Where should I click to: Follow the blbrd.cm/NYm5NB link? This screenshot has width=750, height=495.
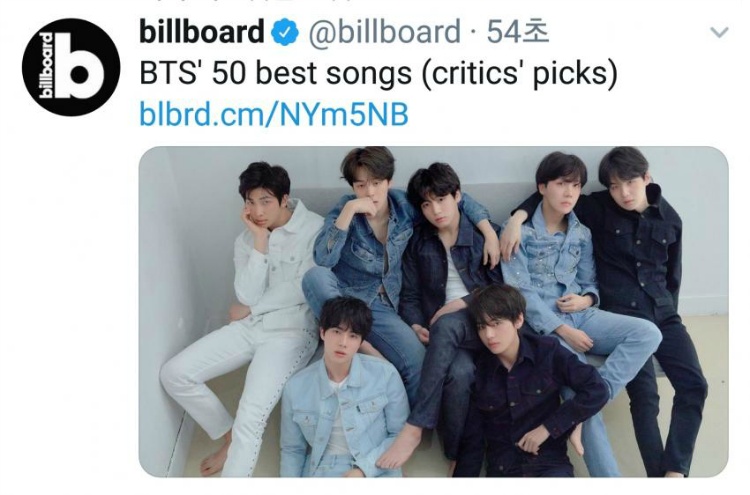point(275,114)
